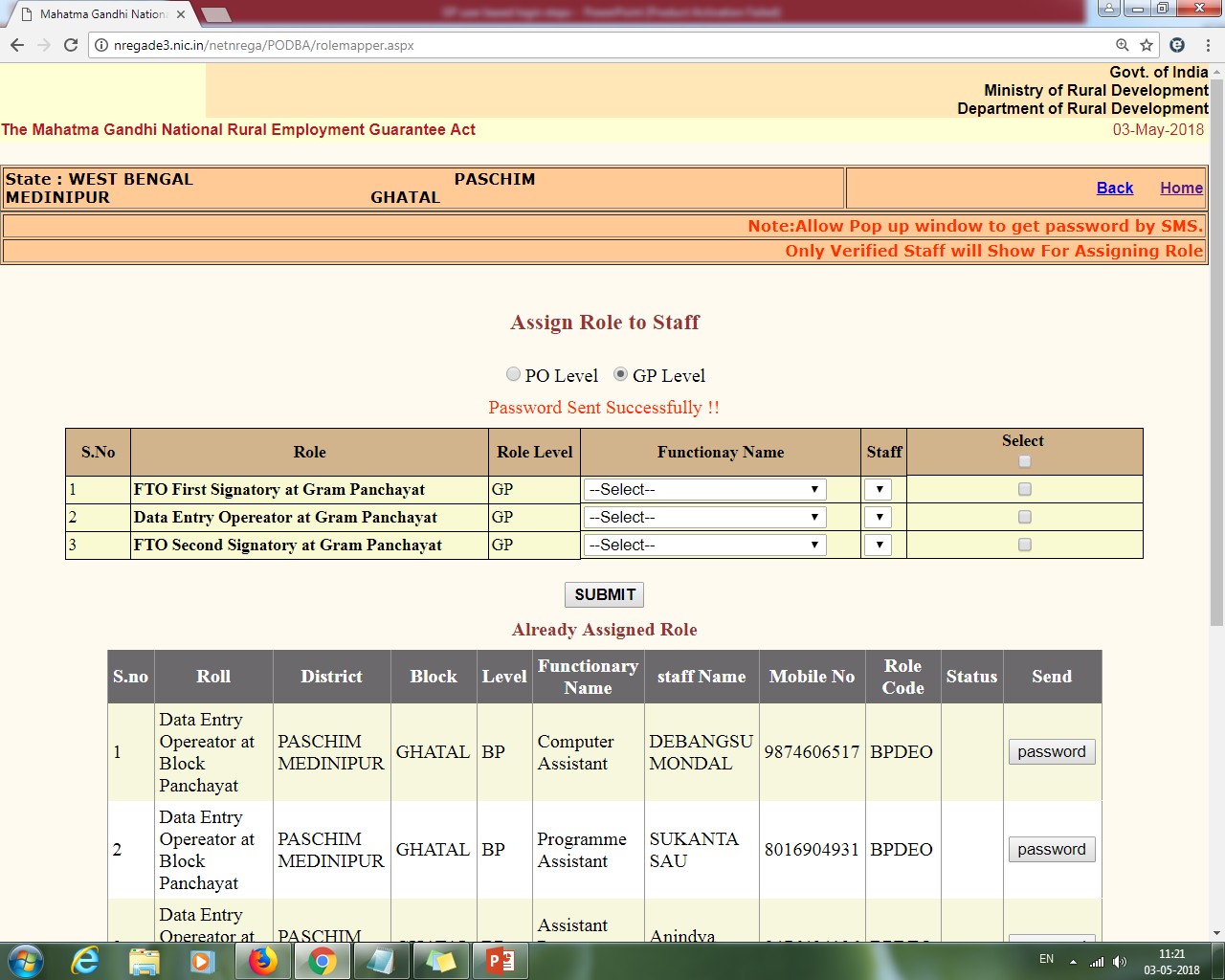Open Windows Media Player from the taskbar
Screen dimensions: 1225x980
pos(202,960)
